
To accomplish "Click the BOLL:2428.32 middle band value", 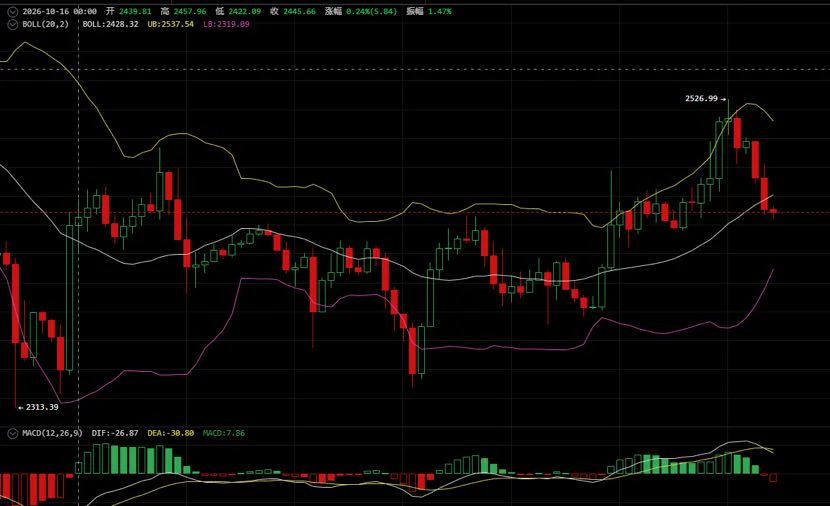I will click(x=111, y=24).
